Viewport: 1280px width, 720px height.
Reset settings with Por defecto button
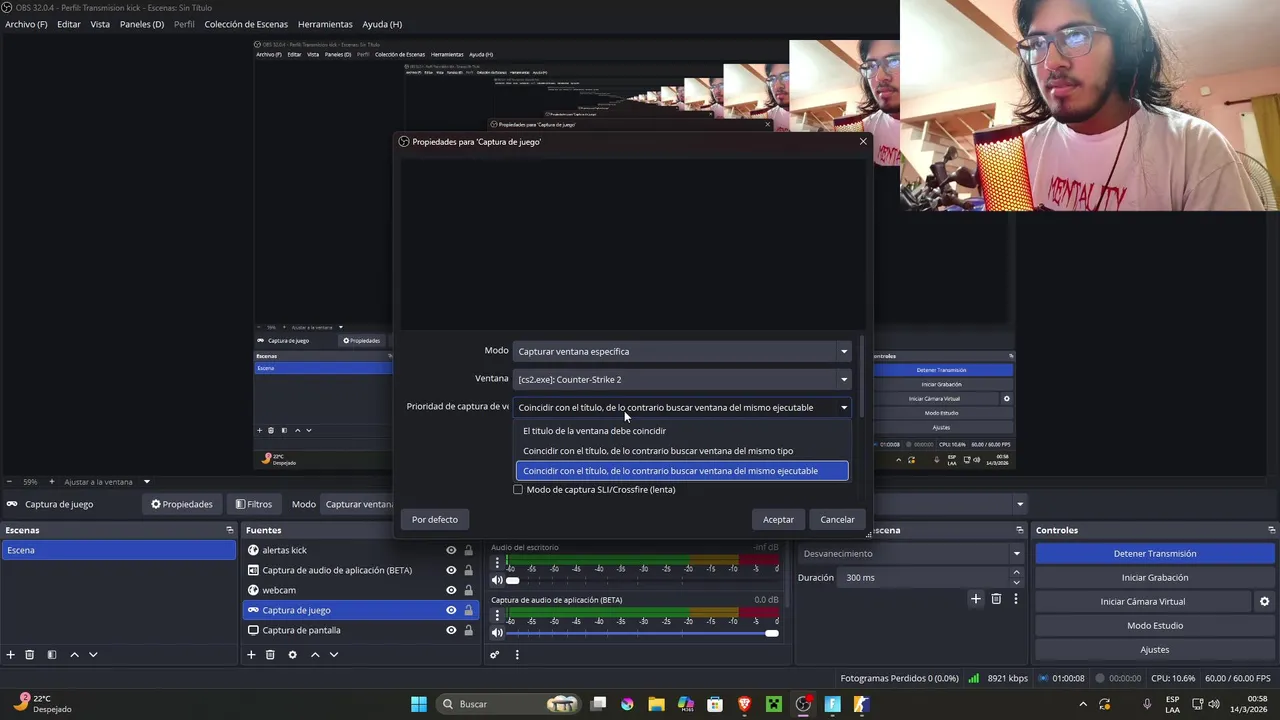point(435,519)
